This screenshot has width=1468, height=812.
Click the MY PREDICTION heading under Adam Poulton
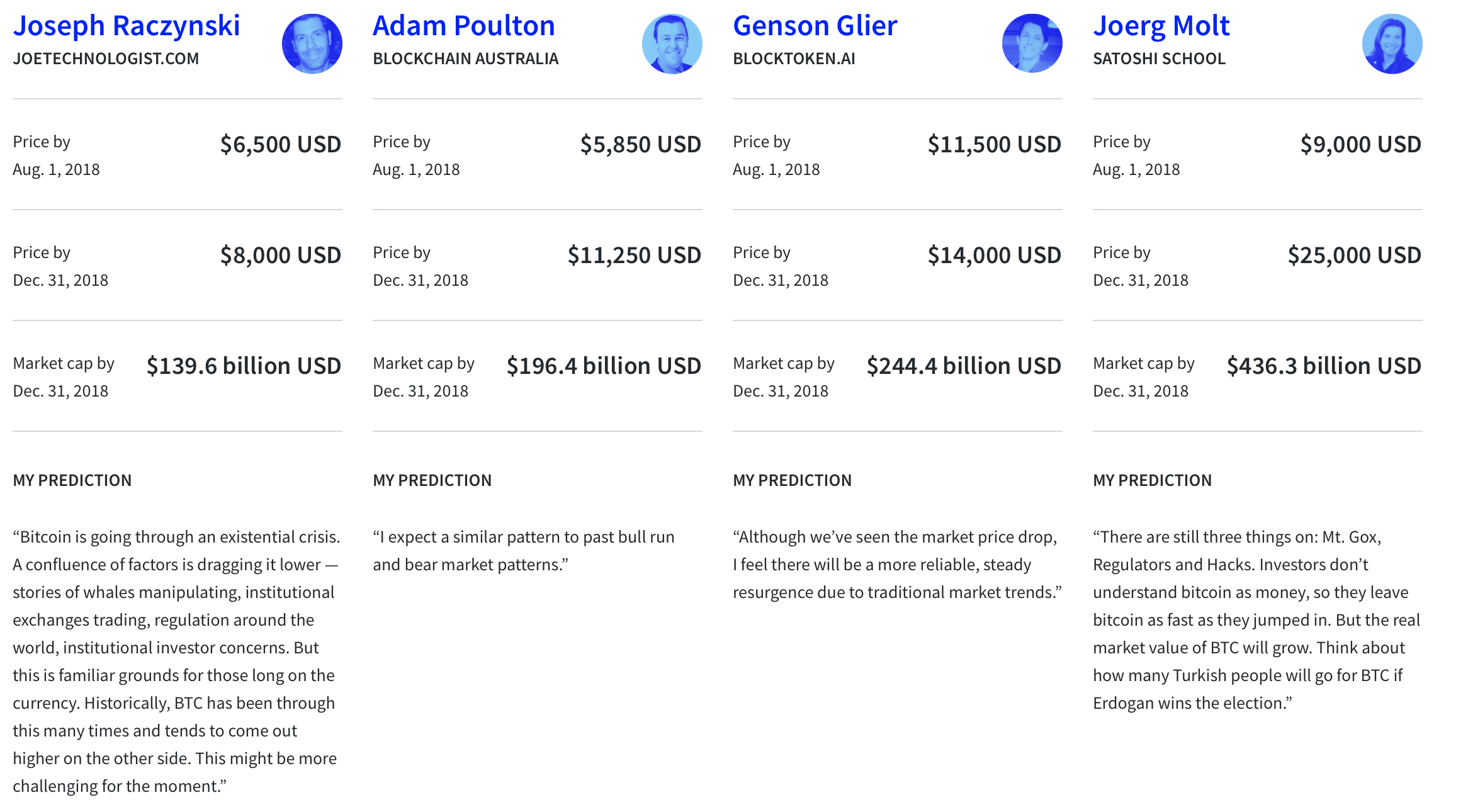(432, 480)
